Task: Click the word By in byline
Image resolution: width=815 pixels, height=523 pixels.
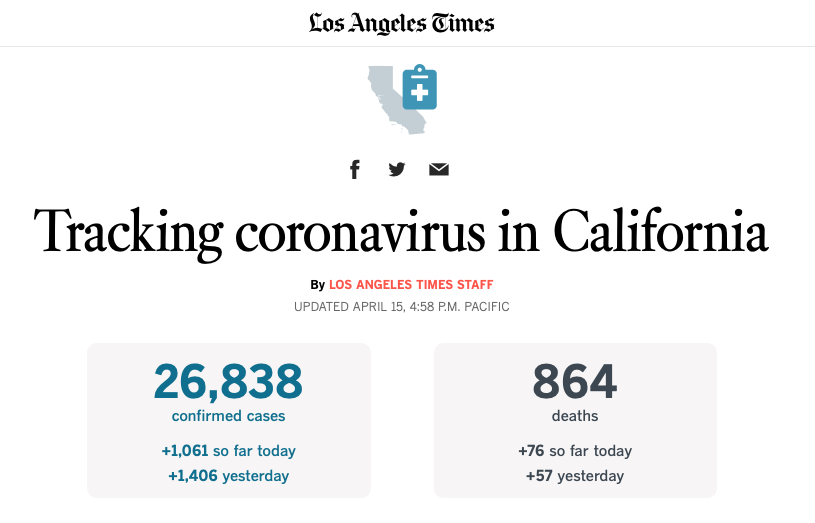Action: pos(318,285)
